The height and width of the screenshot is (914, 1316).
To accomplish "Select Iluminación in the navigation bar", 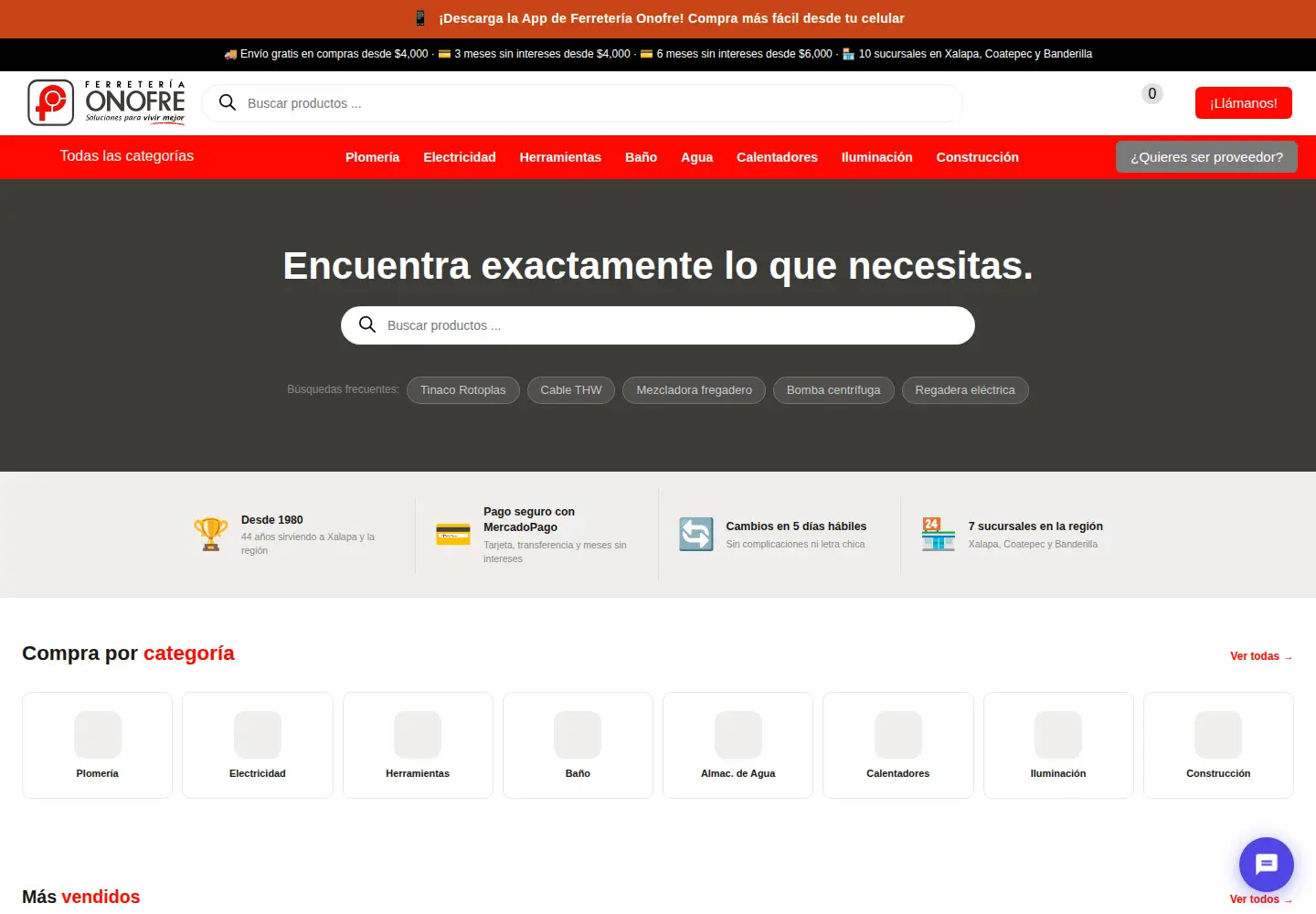I will 876,157.
